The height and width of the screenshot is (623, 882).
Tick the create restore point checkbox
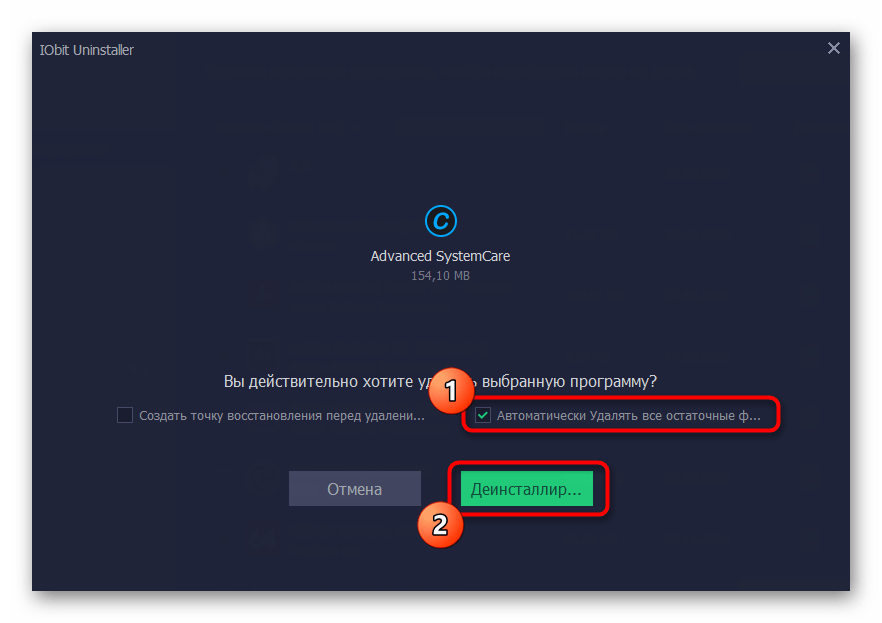click(125, 415)
